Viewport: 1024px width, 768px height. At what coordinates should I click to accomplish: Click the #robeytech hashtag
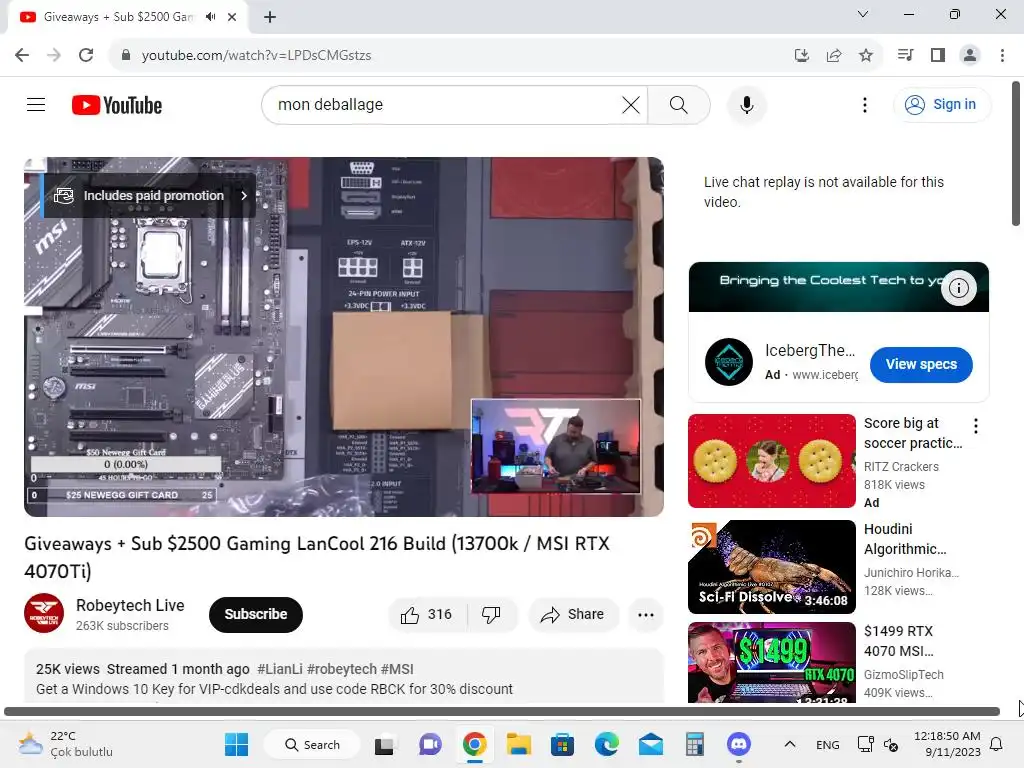coord(342,669)
